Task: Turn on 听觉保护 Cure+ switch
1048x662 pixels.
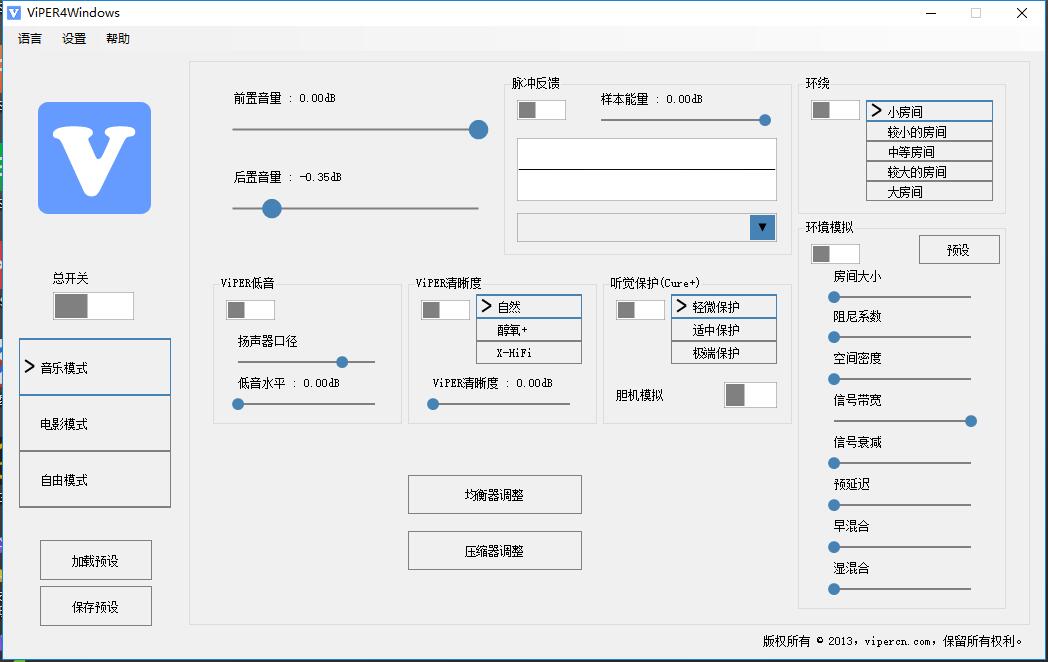Action: [x=640, y=310]
